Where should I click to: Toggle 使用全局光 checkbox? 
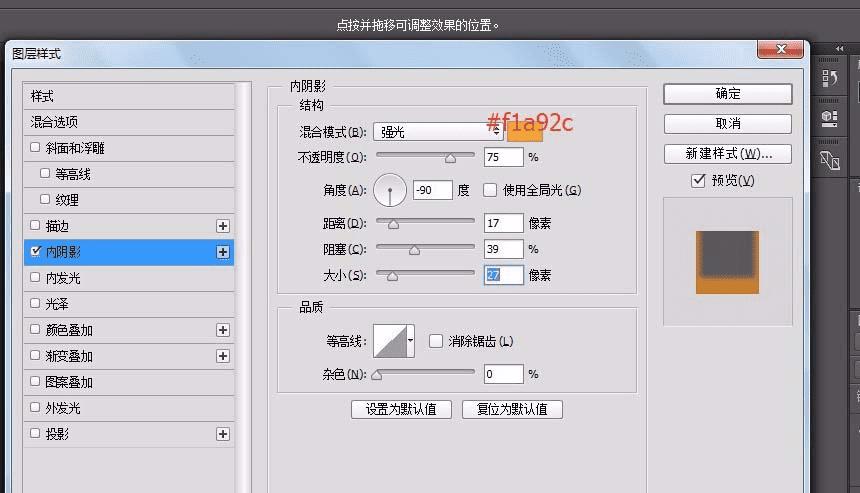pyautogui.click(x=490, y=190)
